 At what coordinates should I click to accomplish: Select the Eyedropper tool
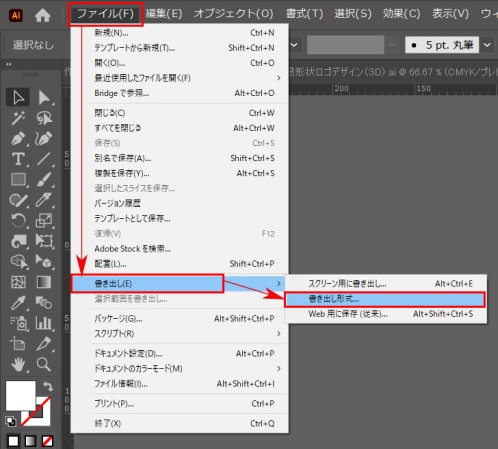tap(18, 302)
